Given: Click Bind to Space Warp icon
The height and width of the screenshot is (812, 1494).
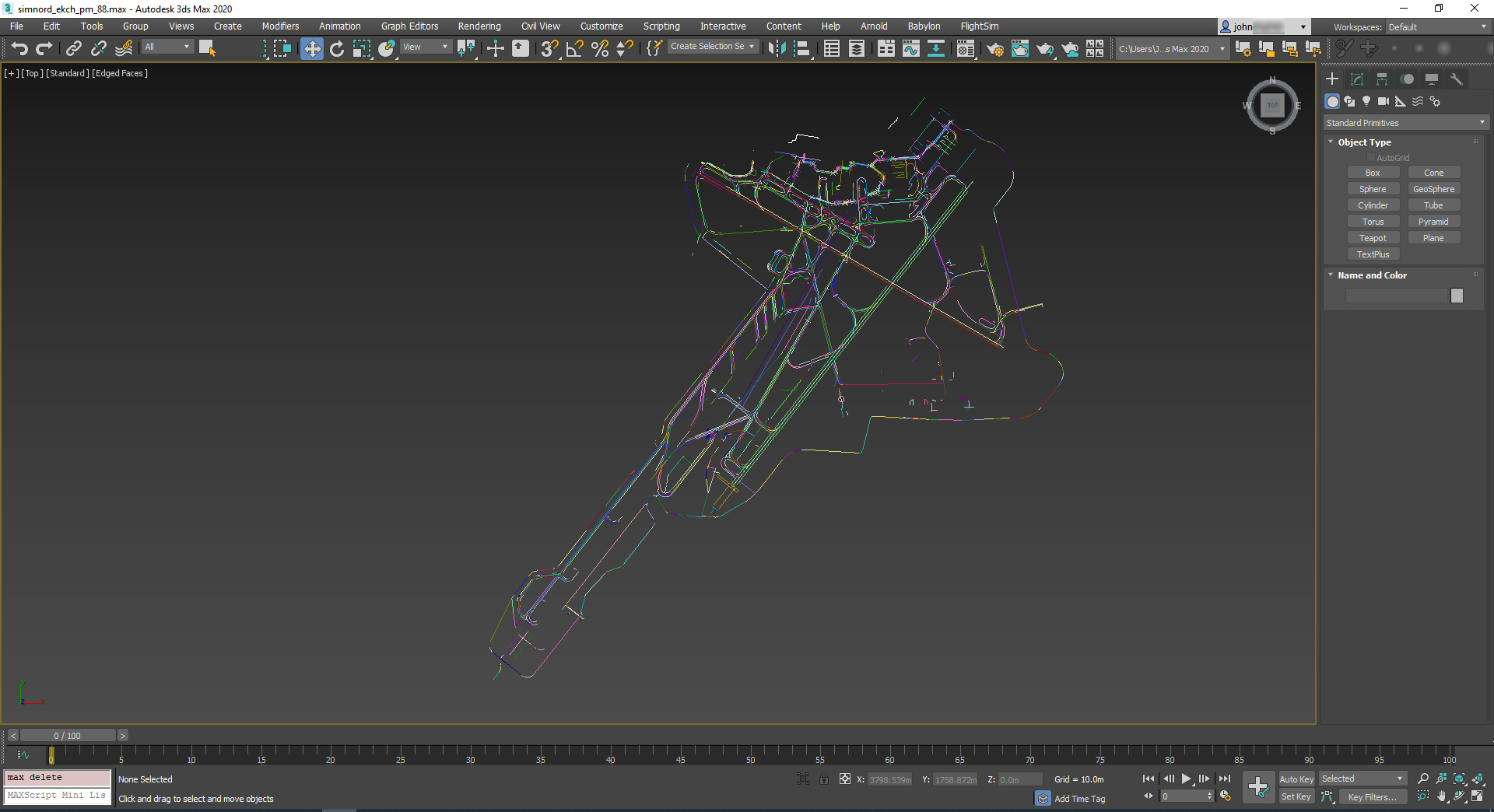Looking at the screenshot, I should point(124,48).
